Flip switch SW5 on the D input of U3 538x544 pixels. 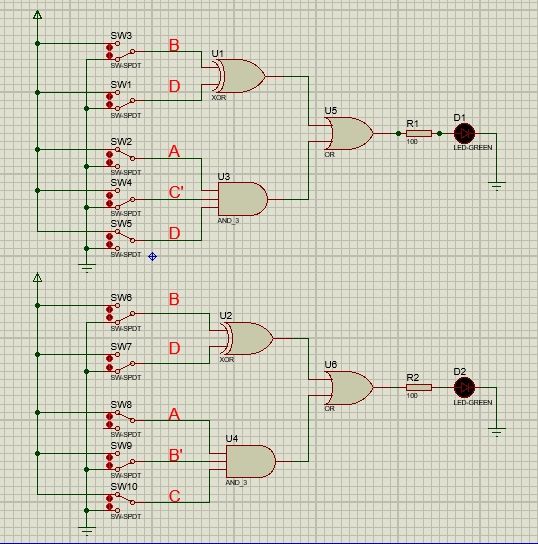click(x=122, y=240)
